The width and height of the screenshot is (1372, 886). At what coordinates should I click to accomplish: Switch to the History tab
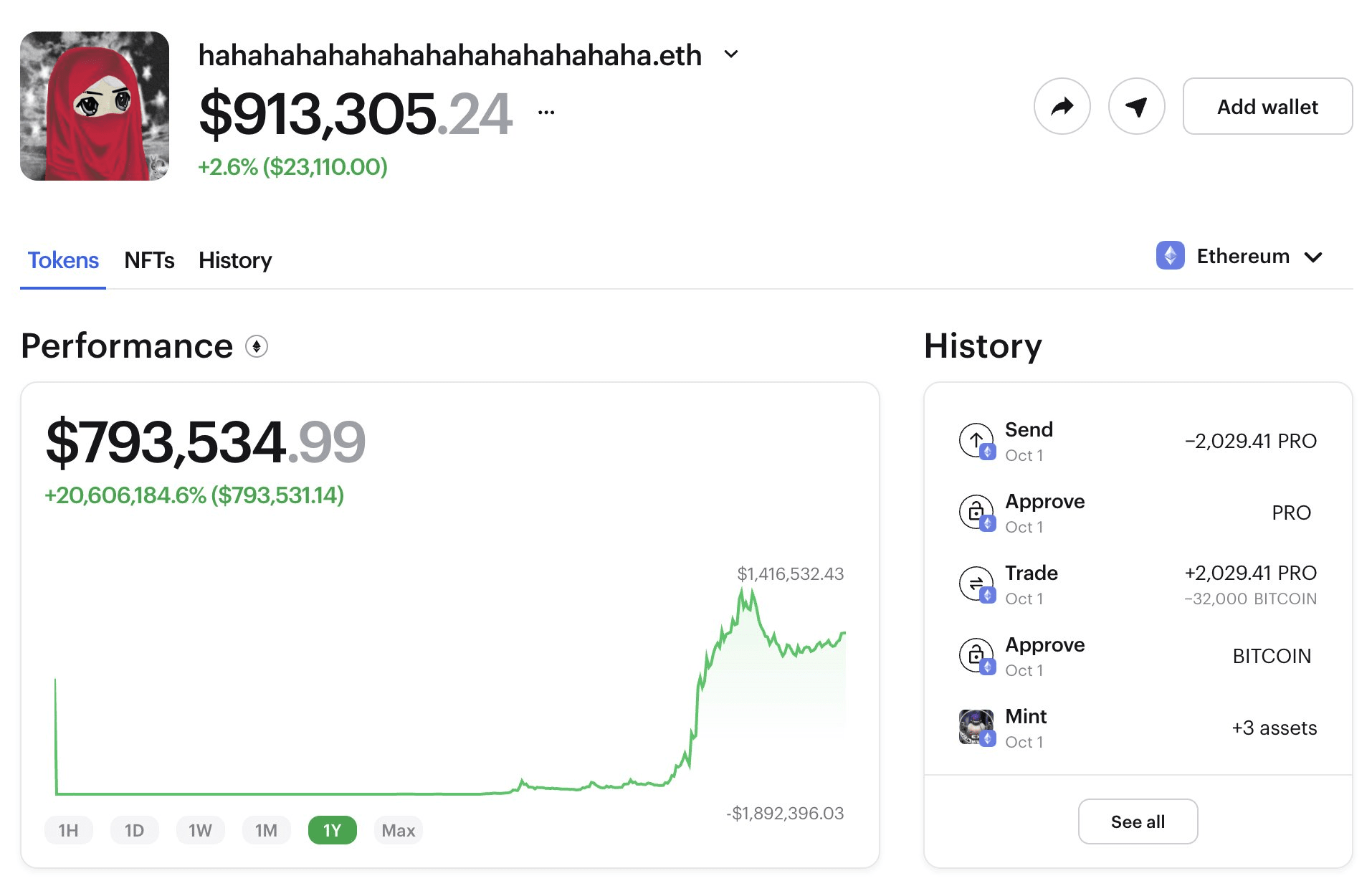pyautogui.click(x=235, y=260)
